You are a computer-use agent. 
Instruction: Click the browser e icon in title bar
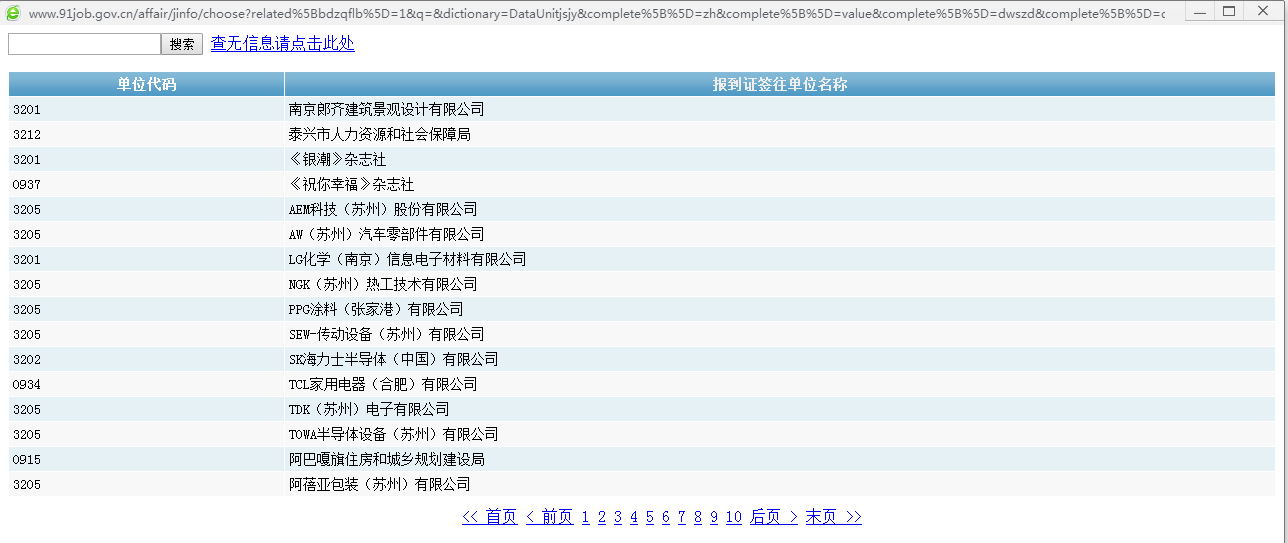pos(13,13)
